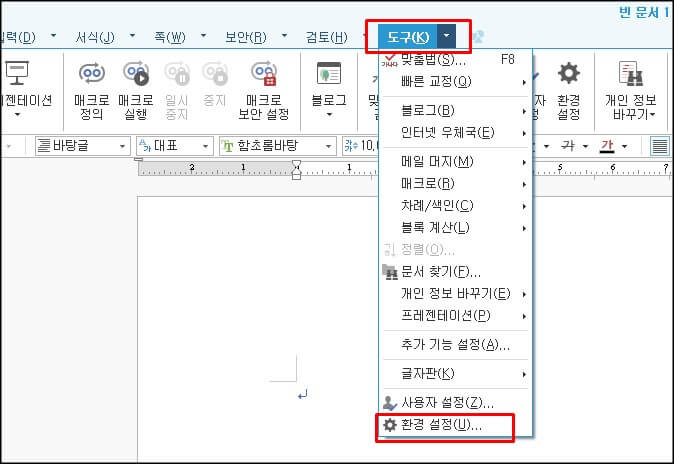This screenshot has width=674, height=464.
Task: Select 문서 찾기(F)... menu entry
Action: [456, 272]
